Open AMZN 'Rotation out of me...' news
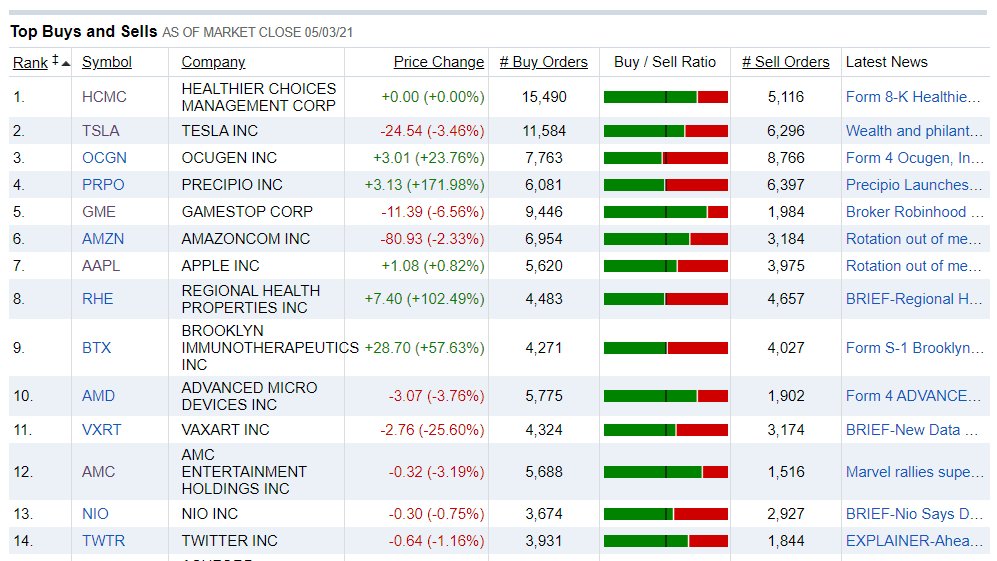The width and height of the screenshot is (997, 561). click(x=914, y=239)
